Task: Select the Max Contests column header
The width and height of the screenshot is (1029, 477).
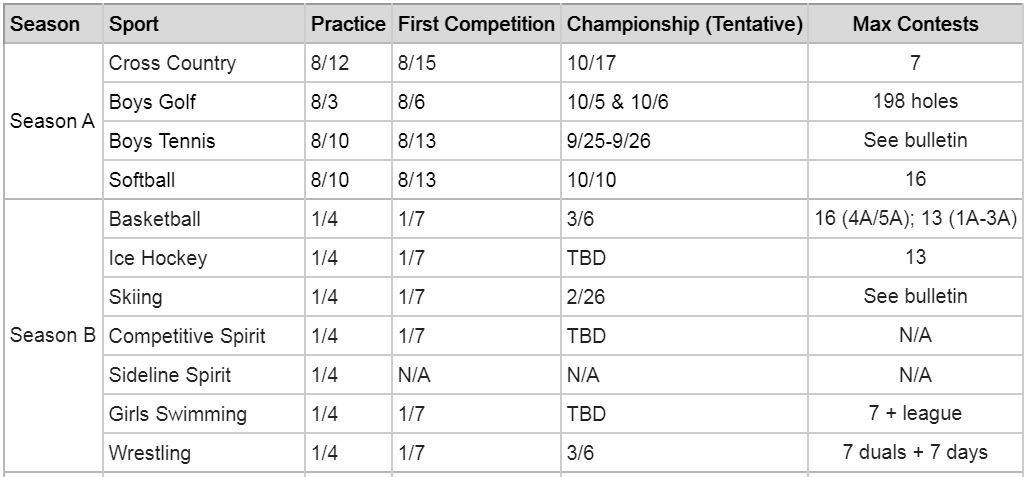Action: tap(915, 23)
